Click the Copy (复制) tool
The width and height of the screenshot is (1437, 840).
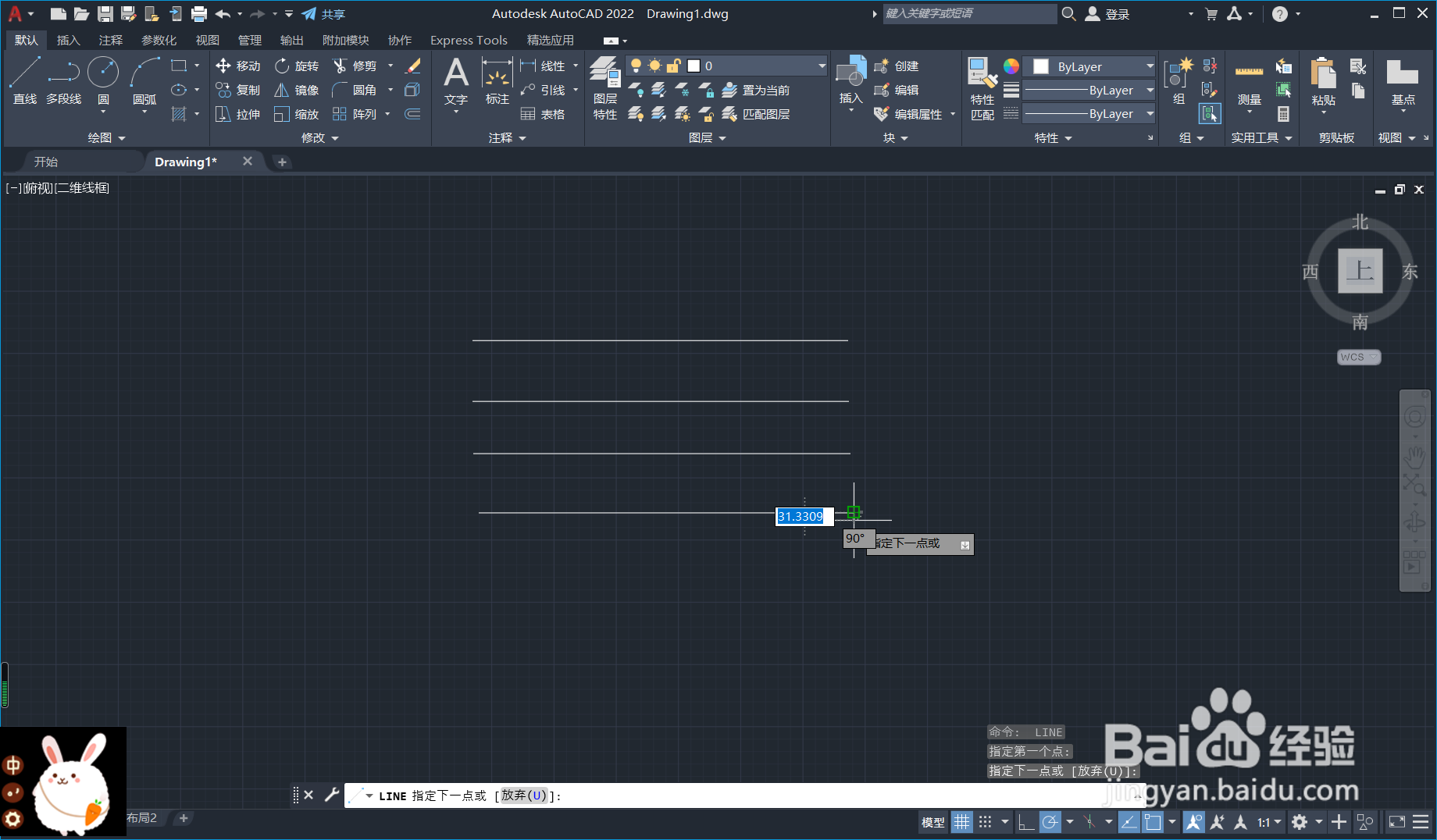[x=238, y=91]
